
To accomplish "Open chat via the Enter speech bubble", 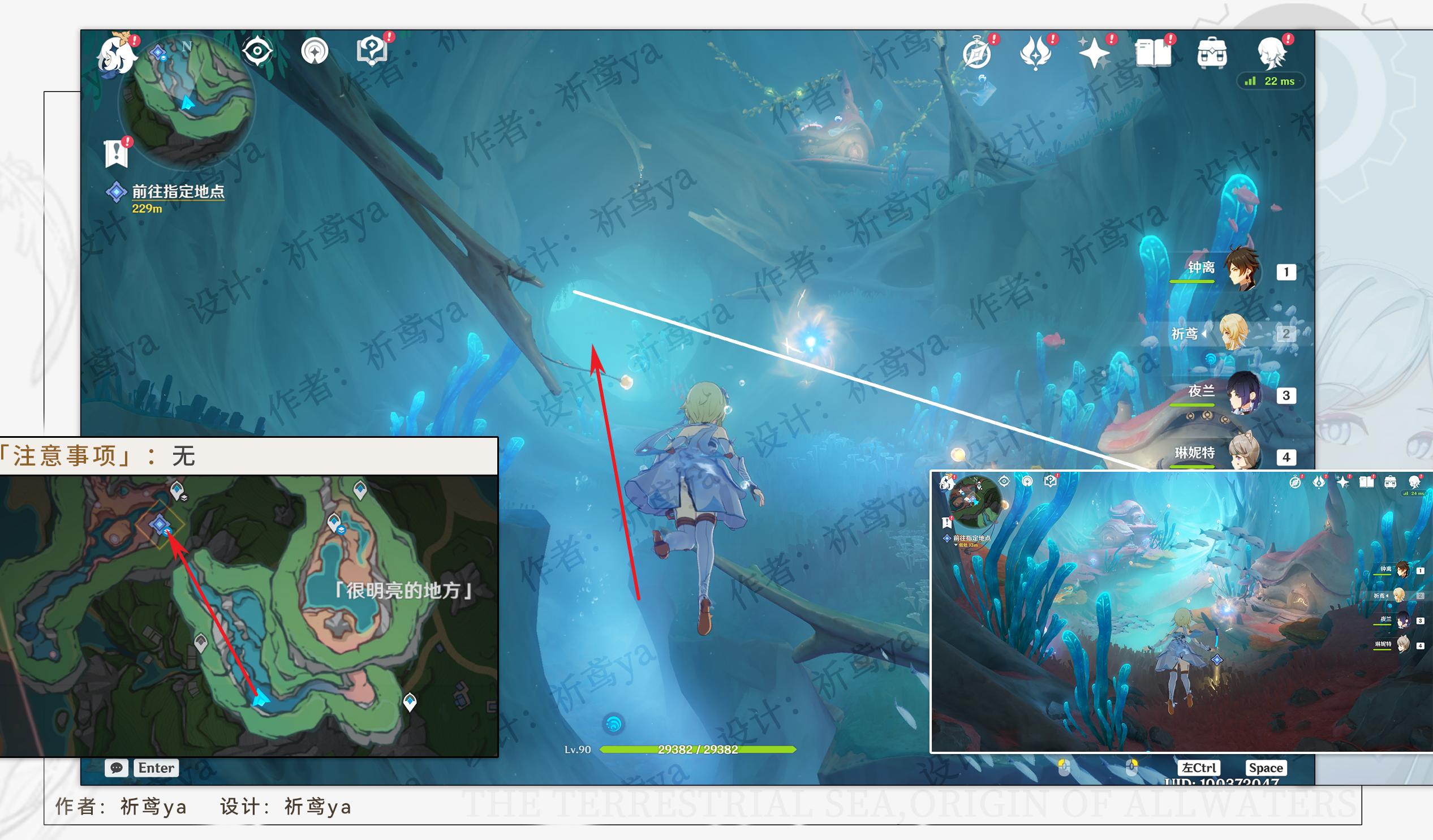I will pos(117,768).
